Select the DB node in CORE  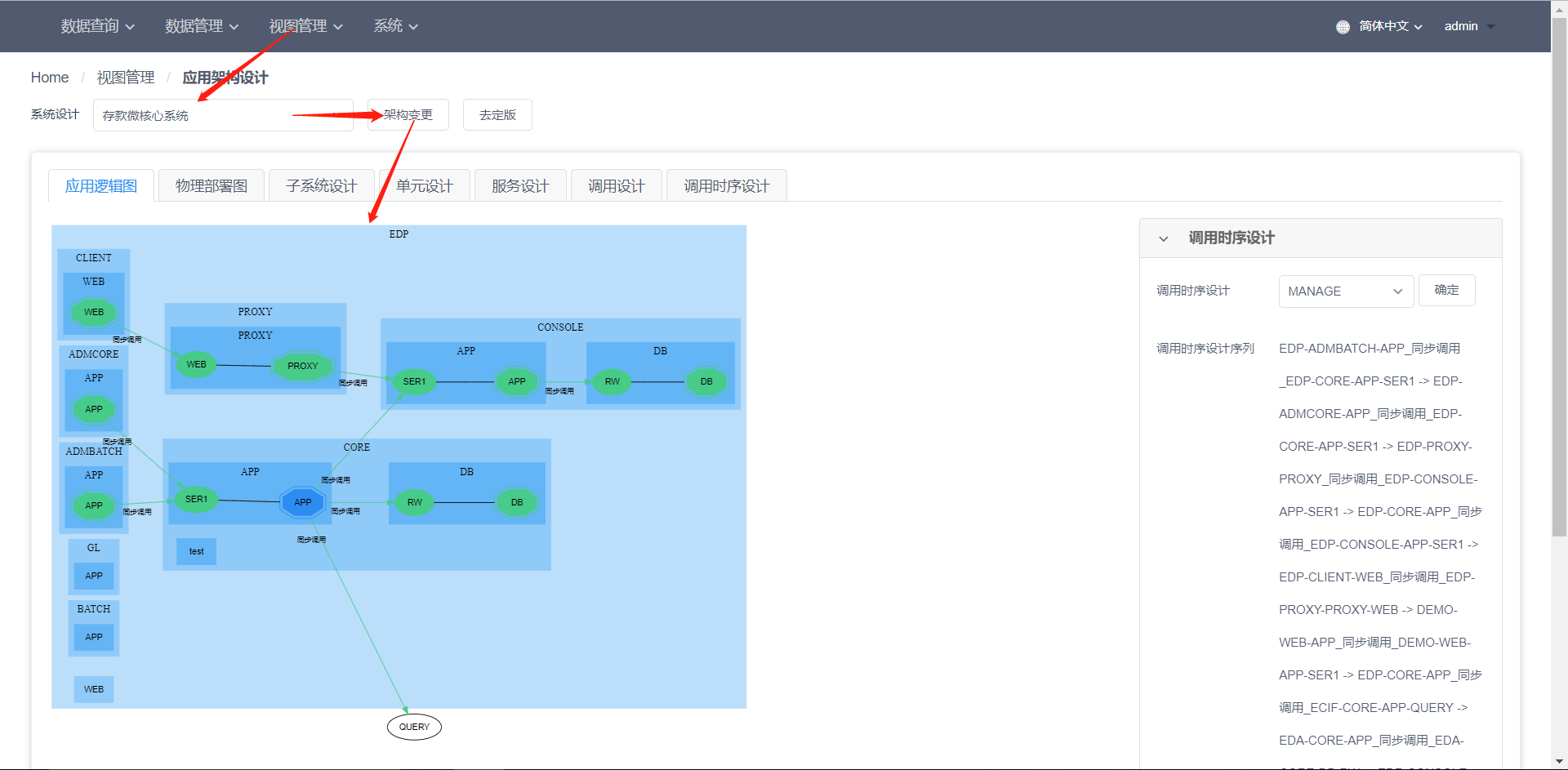(517, 502)
